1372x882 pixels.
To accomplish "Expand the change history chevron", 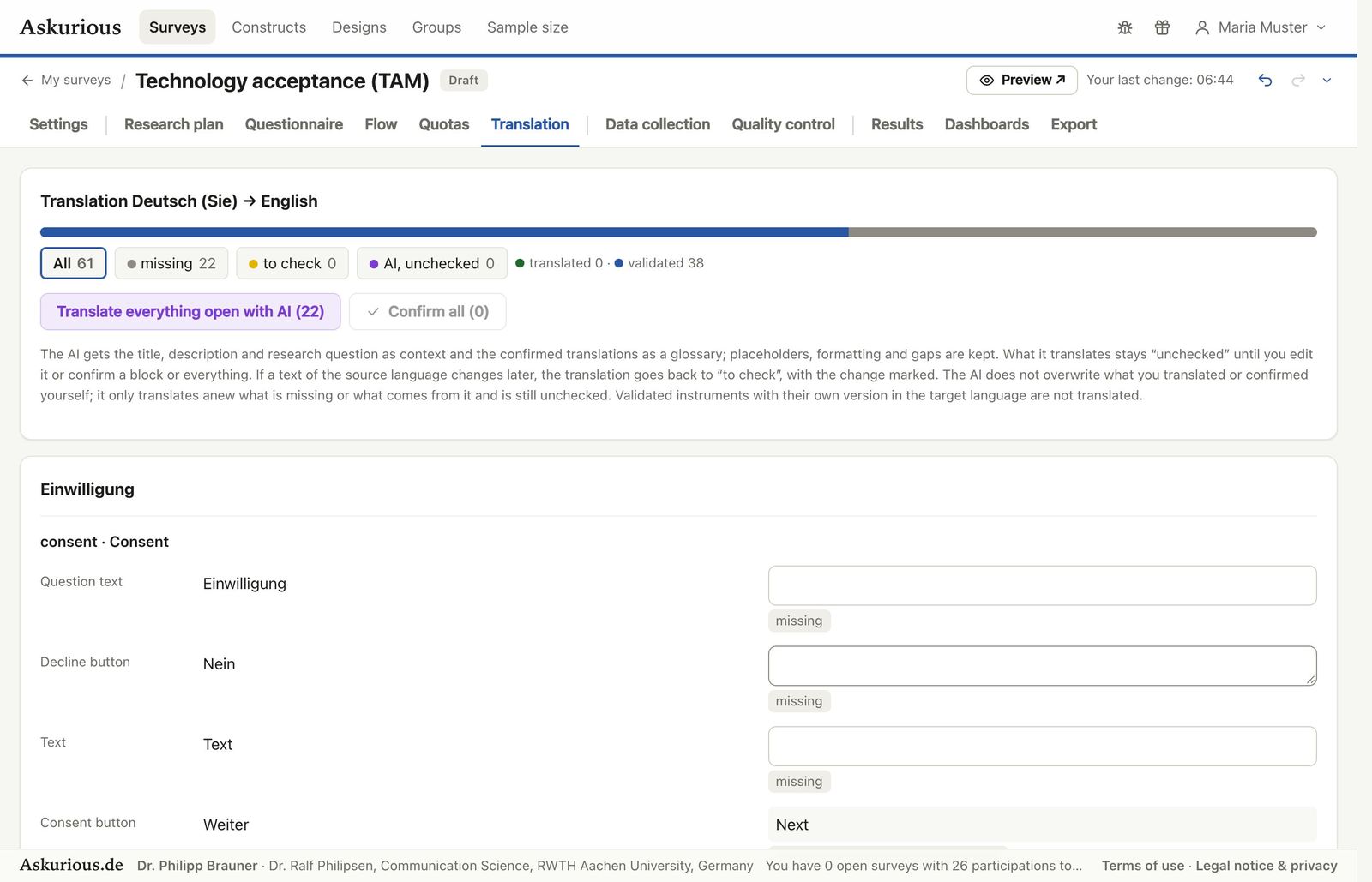I will point(1327,80).
